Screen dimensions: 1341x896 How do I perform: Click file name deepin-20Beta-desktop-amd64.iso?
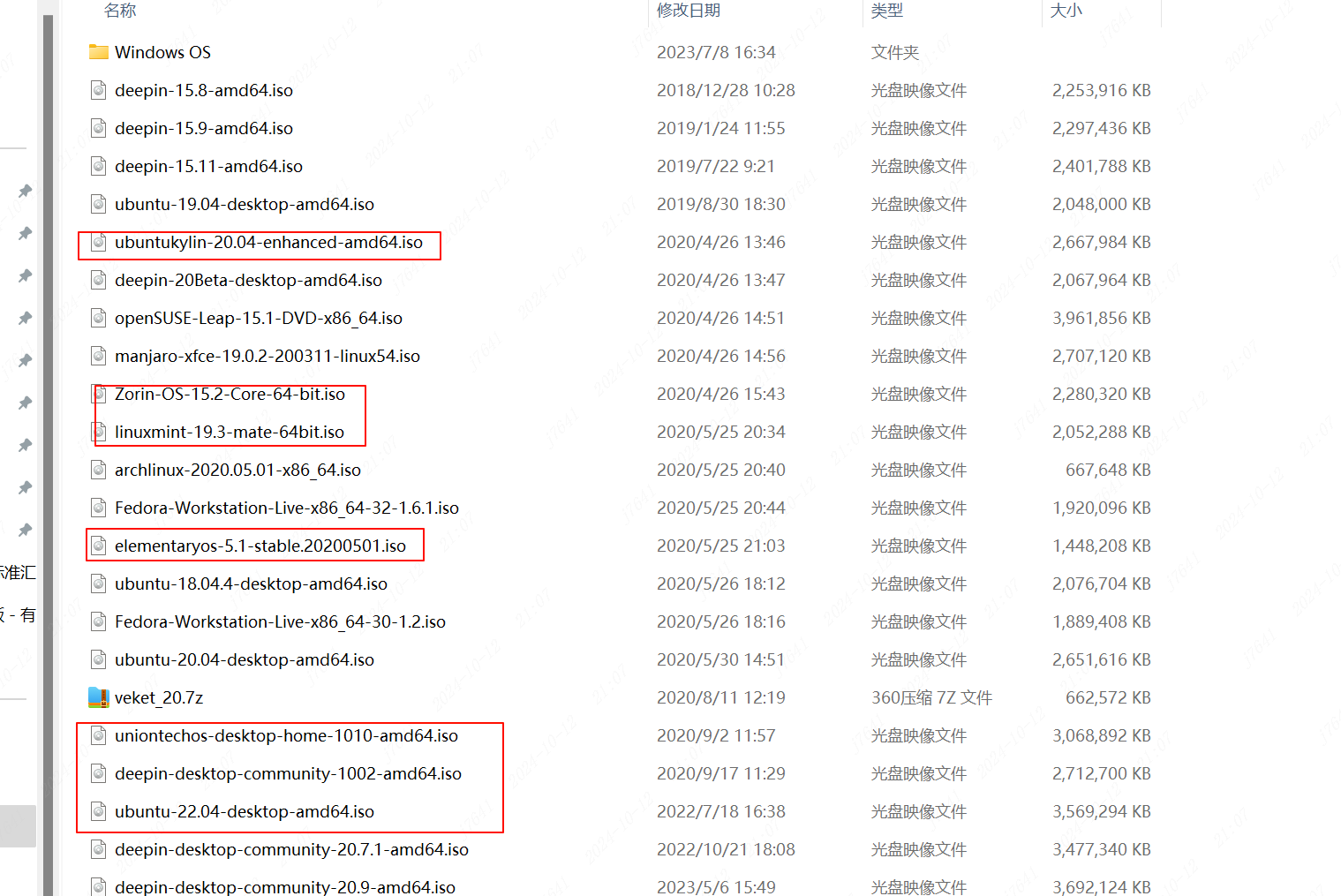tap(248, 280)
